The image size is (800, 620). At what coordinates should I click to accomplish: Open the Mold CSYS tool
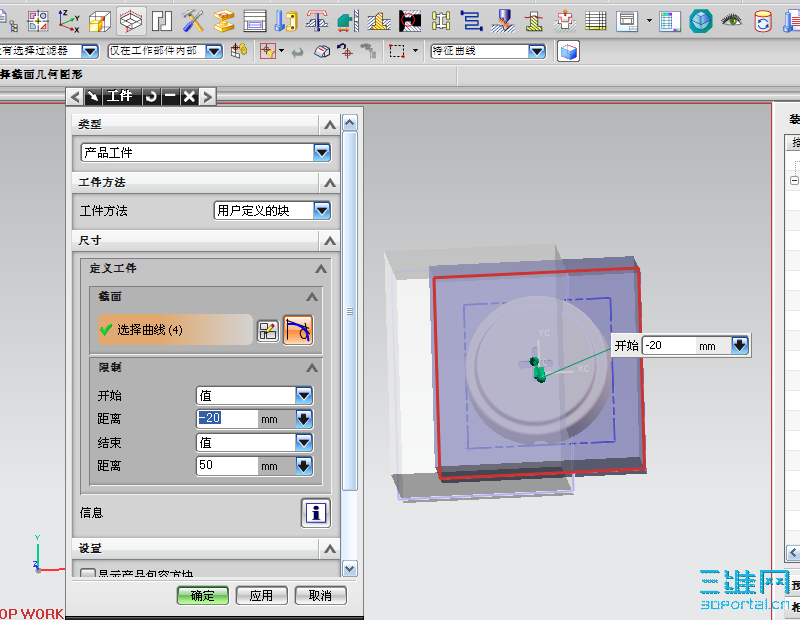68,21
